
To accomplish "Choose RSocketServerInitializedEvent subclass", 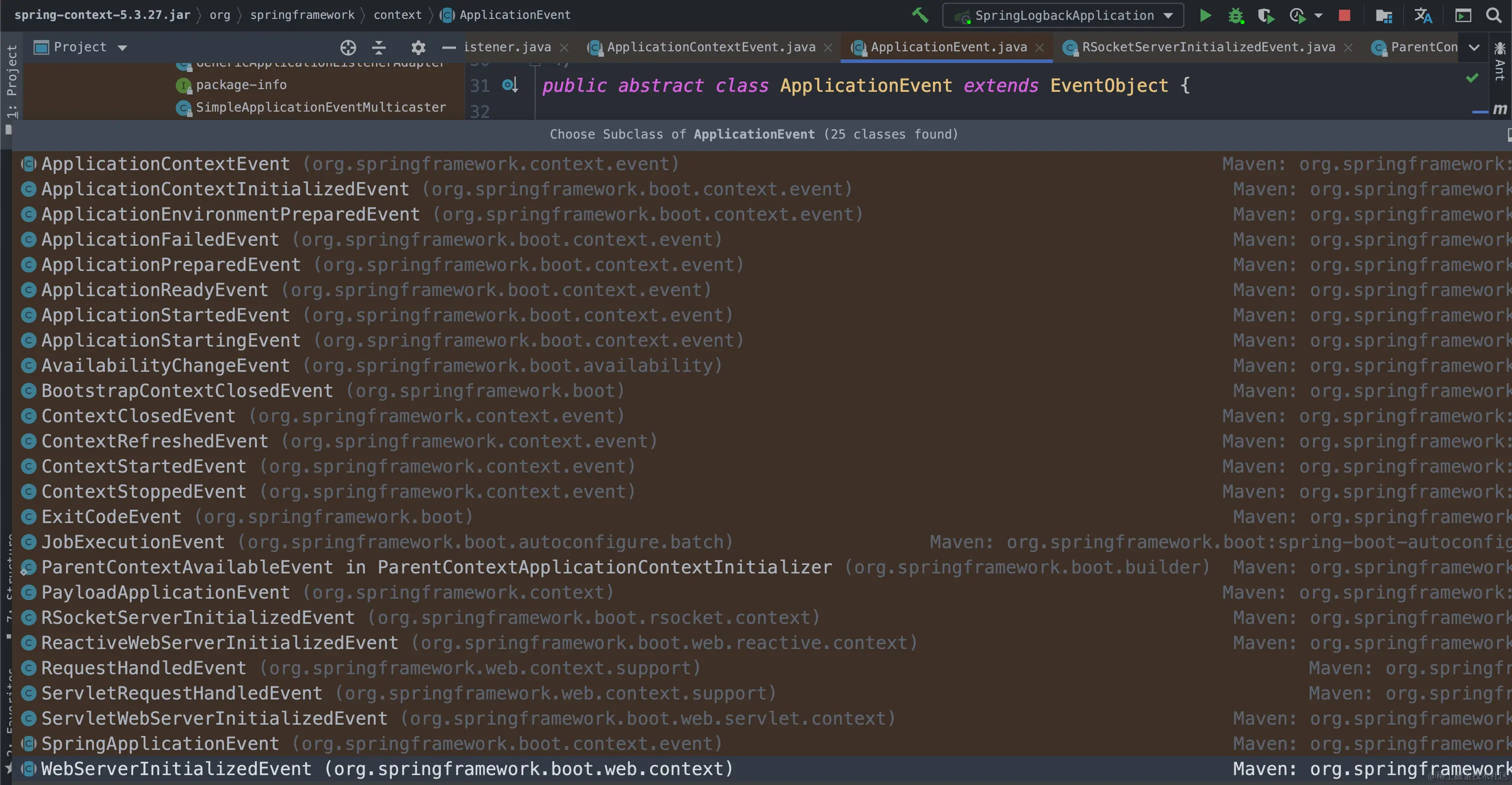I will pyautogui.click(x=761, y=618).
